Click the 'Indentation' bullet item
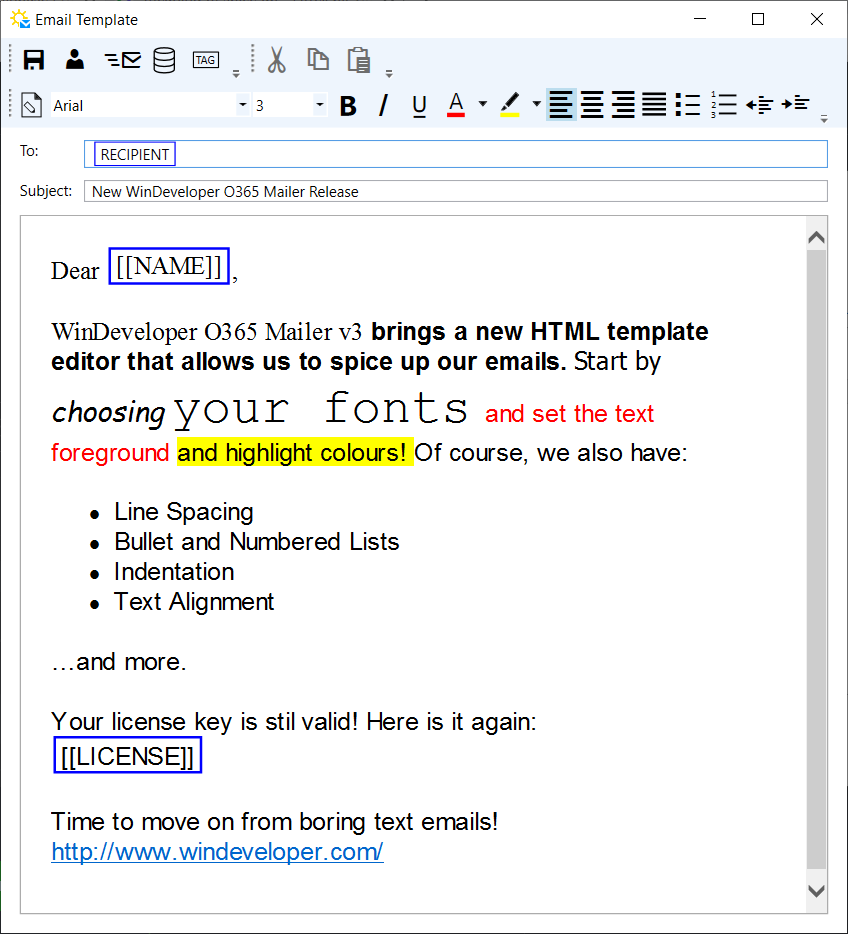This screenshot has width=848, height=934. click(174, 572)
